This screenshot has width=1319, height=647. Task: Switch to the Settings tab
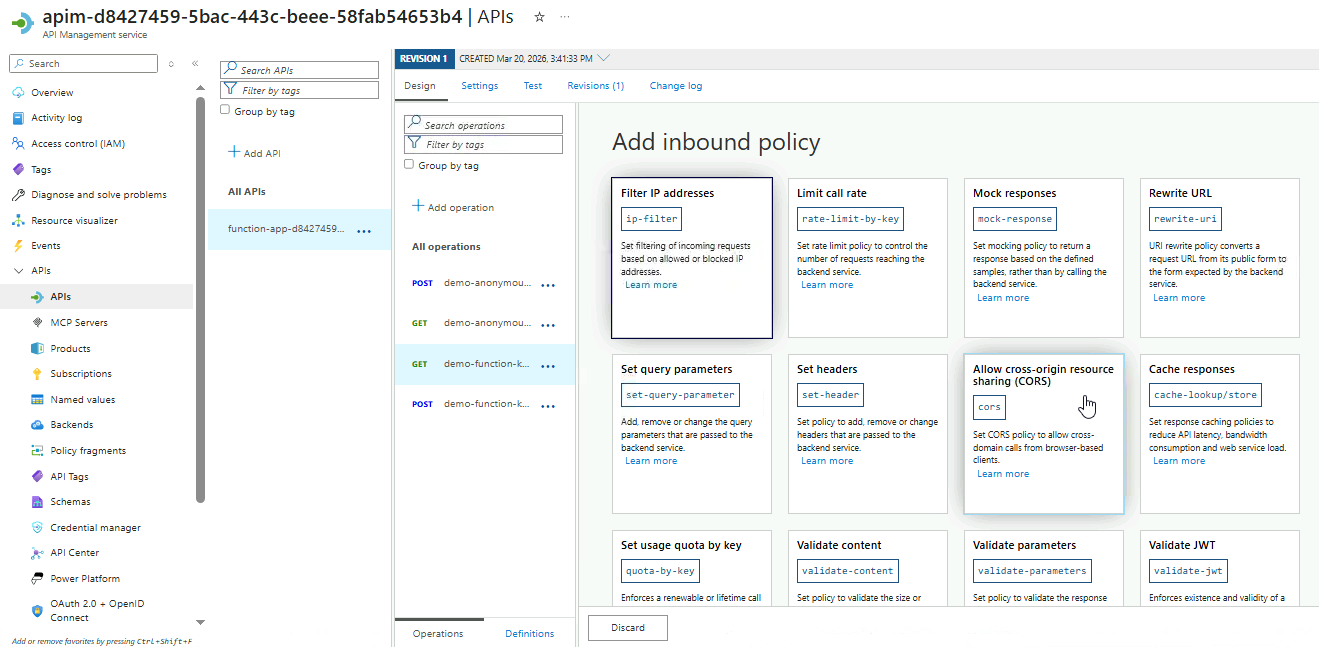(479, 86)
